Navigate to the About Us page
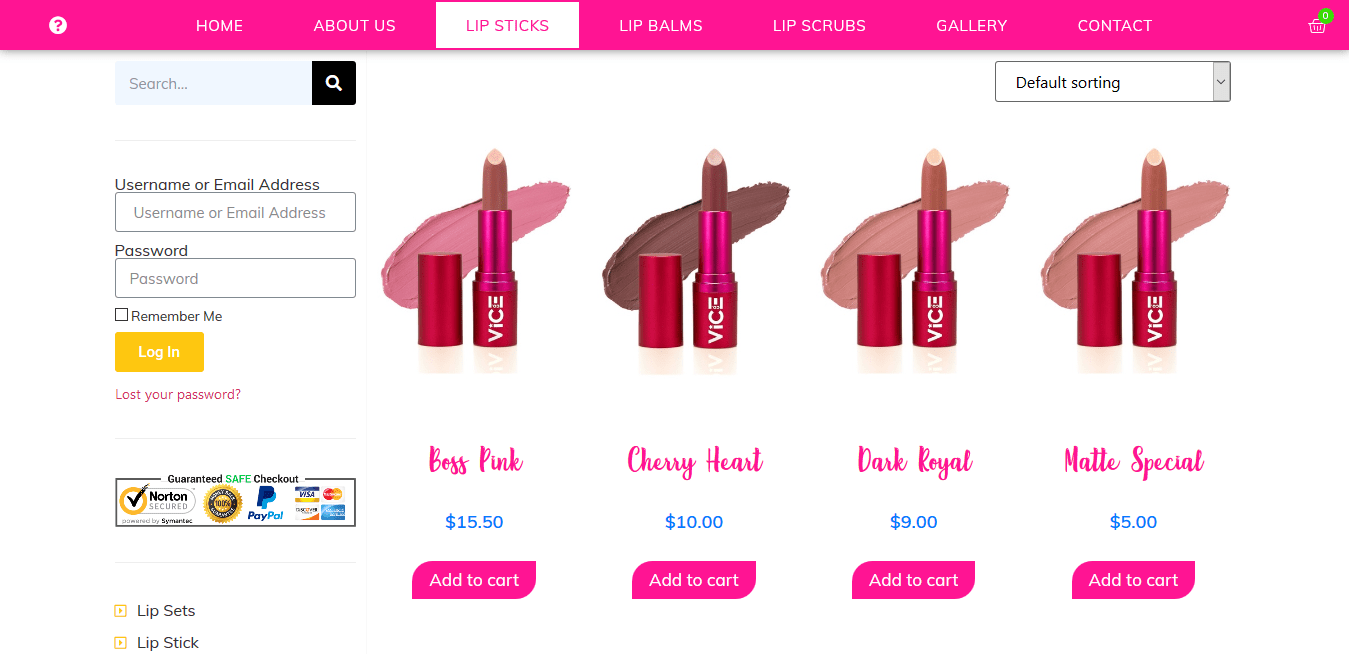 tap(355, 25)
